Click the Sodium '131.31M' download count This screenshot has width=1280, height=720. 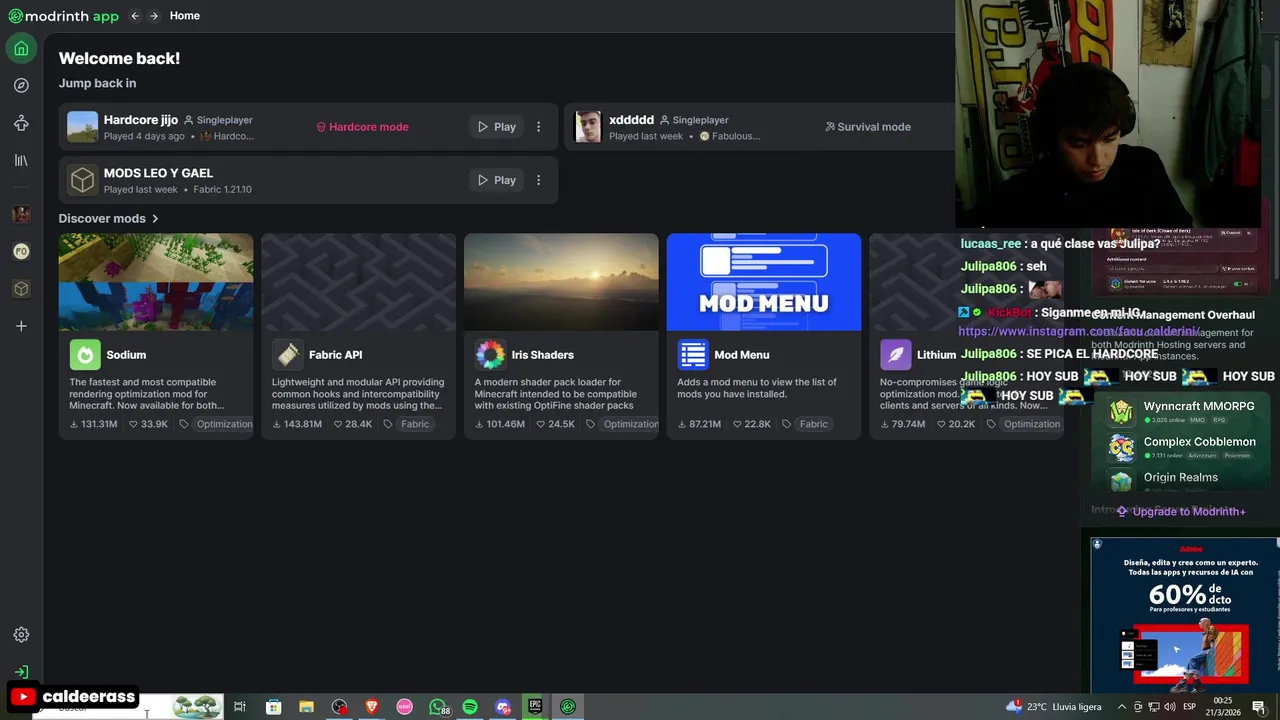(94, 424)
